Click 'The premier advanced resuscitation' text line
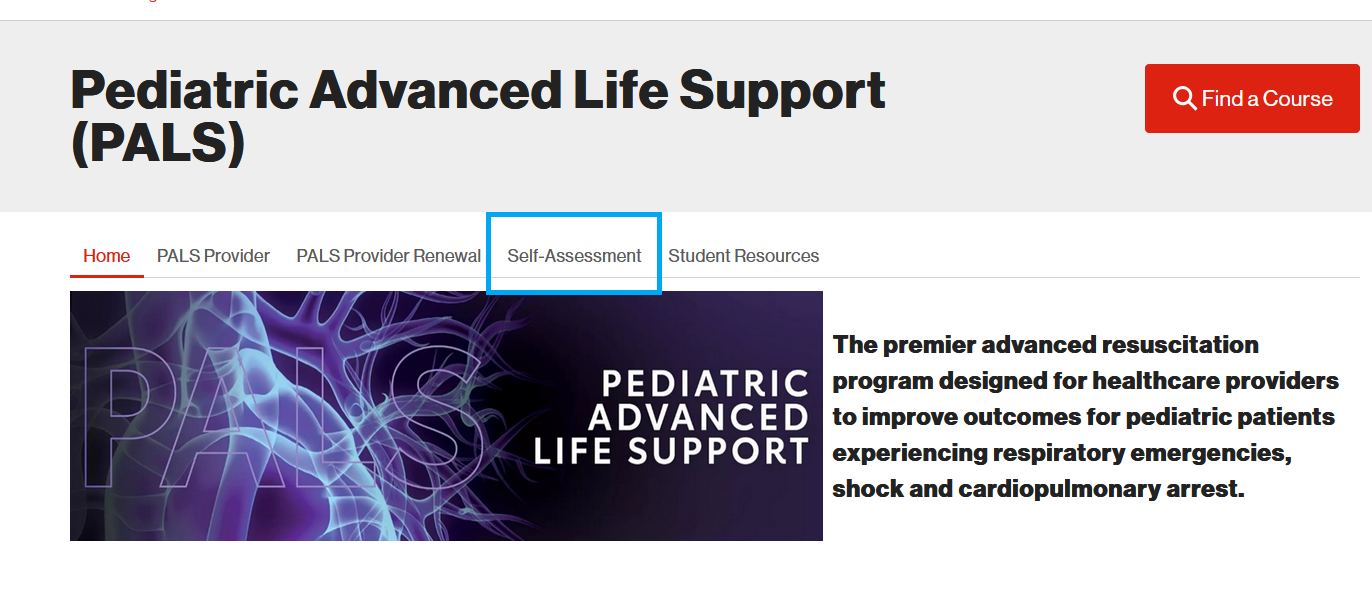The width and height of the screenshot is (1372, 599). click(x=1045, y=345)
